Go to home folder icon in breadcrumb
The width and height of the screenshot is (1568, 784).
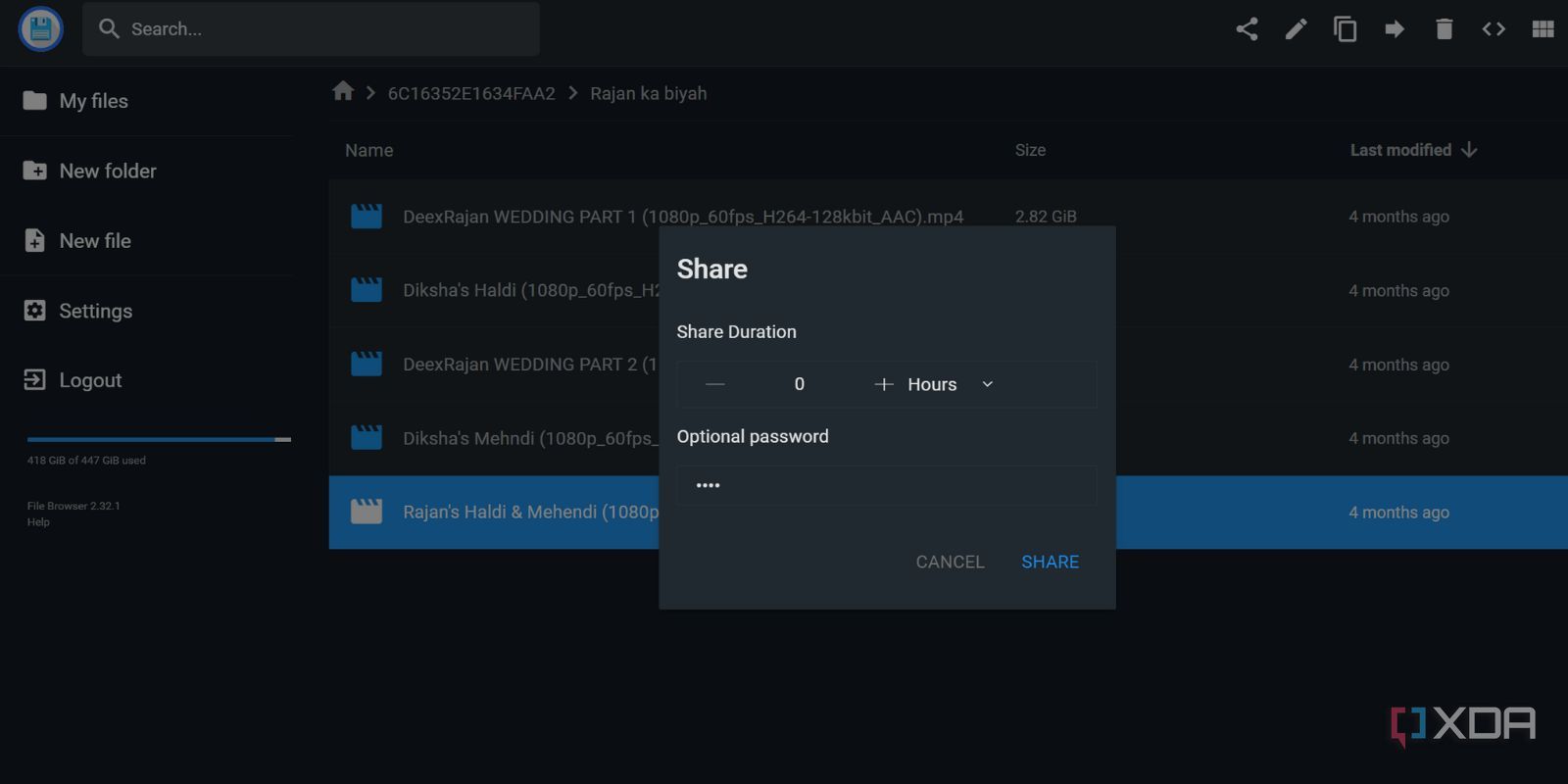343,92
